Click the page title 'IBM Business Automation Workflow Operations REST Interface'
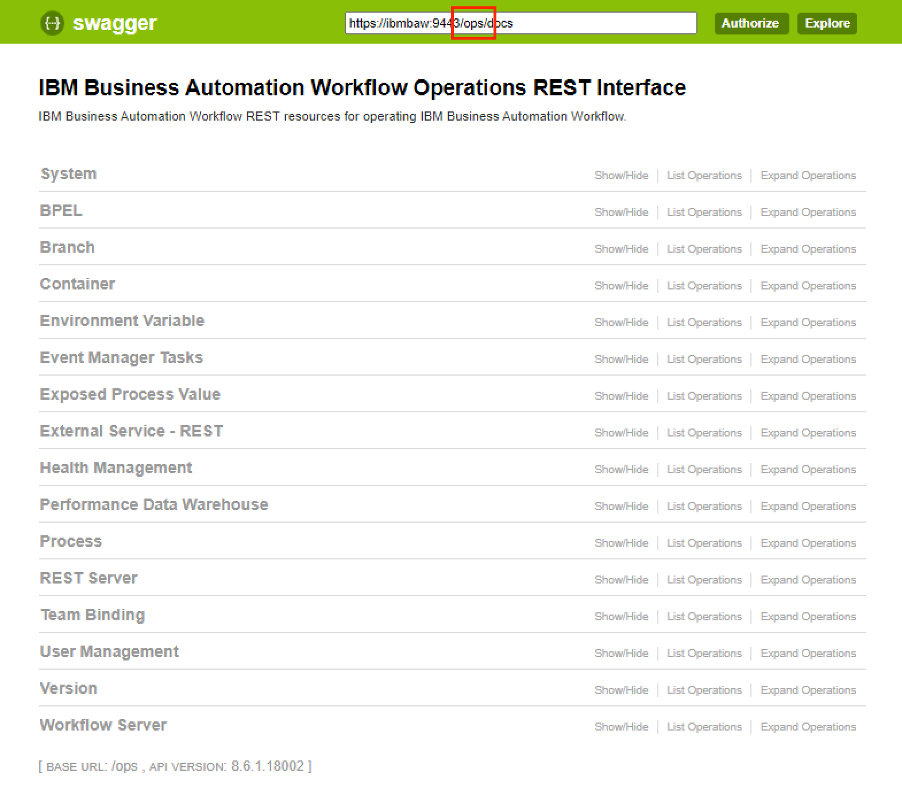 click(x=362, y=88)
